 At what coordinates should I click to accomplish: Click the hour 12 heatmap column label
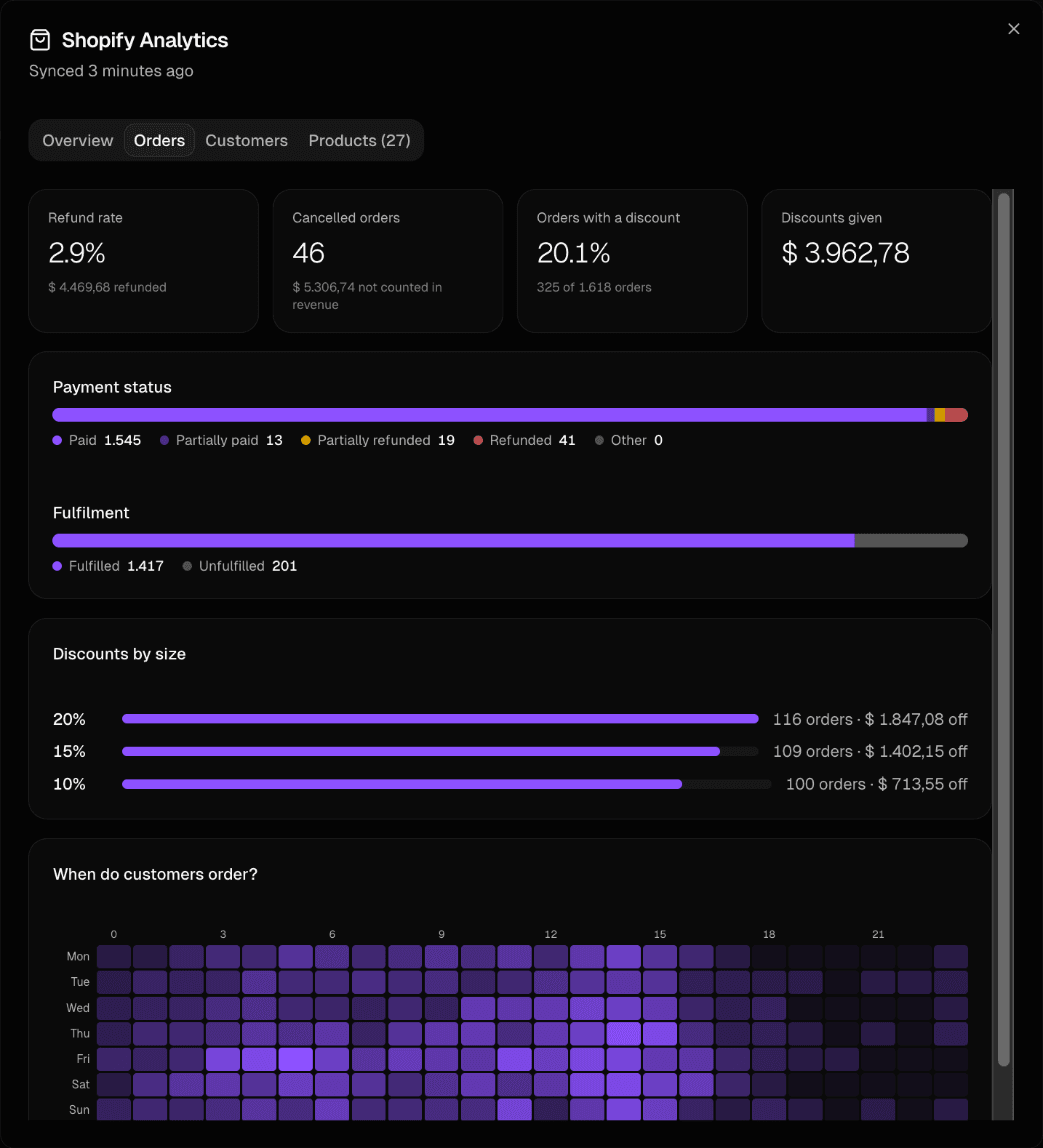[x=551, y=935]
